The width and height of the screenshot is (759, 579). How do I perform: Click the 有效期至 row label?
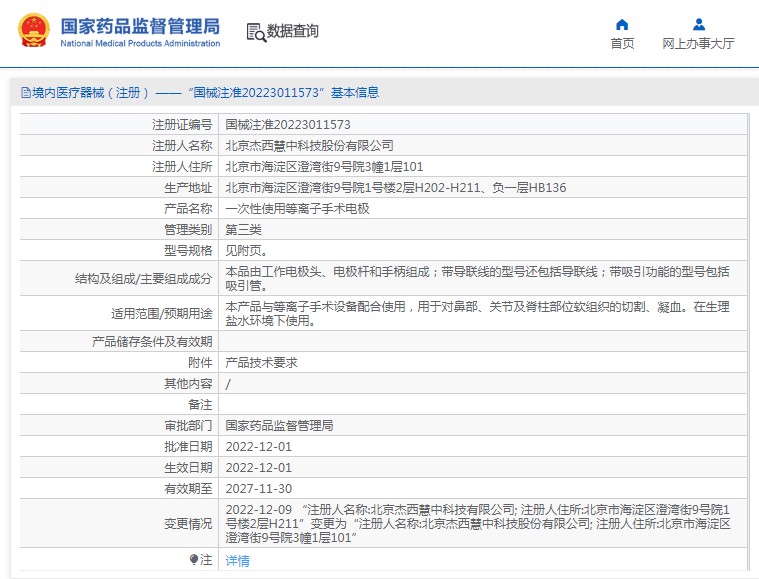(x=188, y=488)
